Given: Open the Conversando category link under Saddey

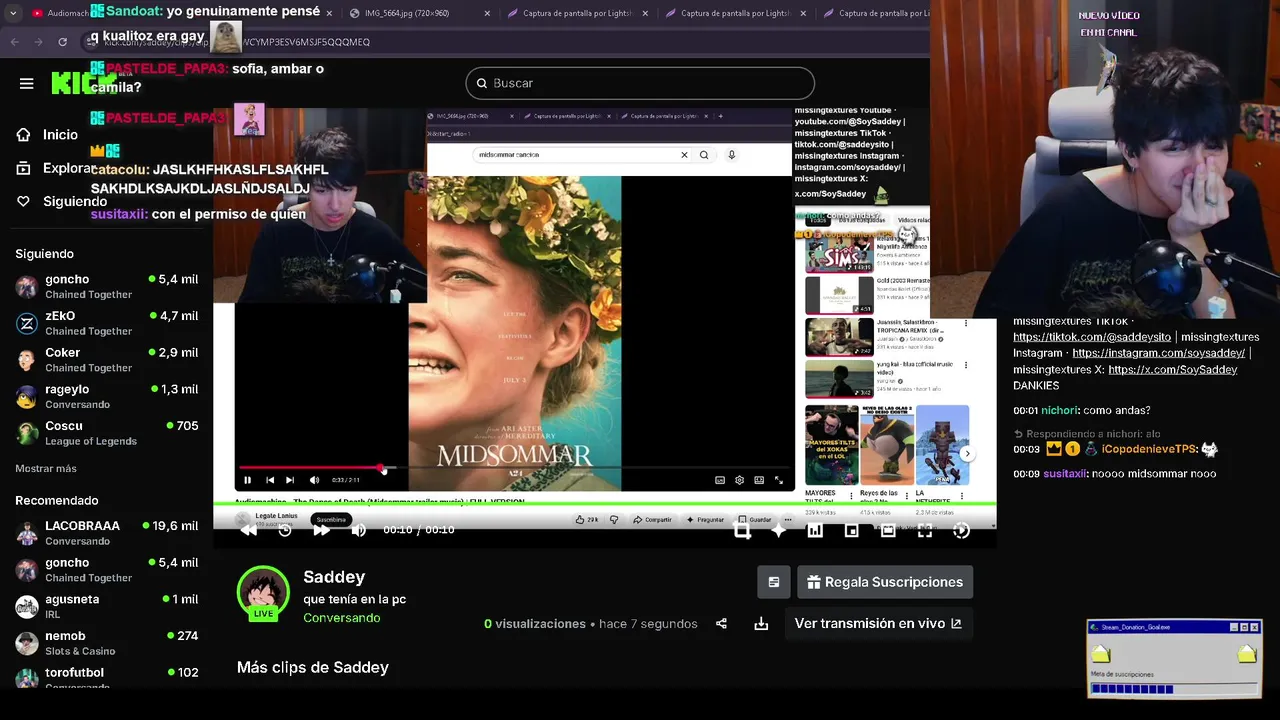Looking at the screenshot, I should 341,618.
